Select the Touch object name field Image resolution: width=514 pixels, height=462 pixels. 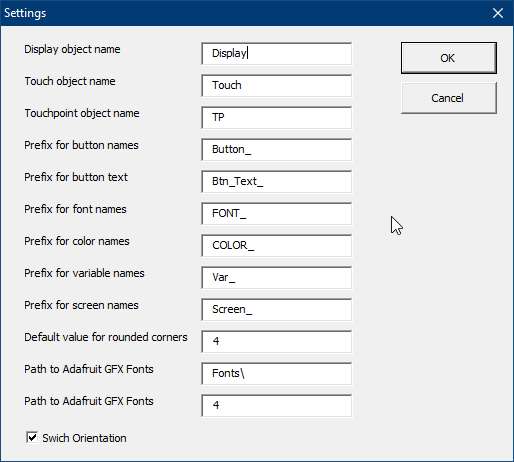(277, 85)
